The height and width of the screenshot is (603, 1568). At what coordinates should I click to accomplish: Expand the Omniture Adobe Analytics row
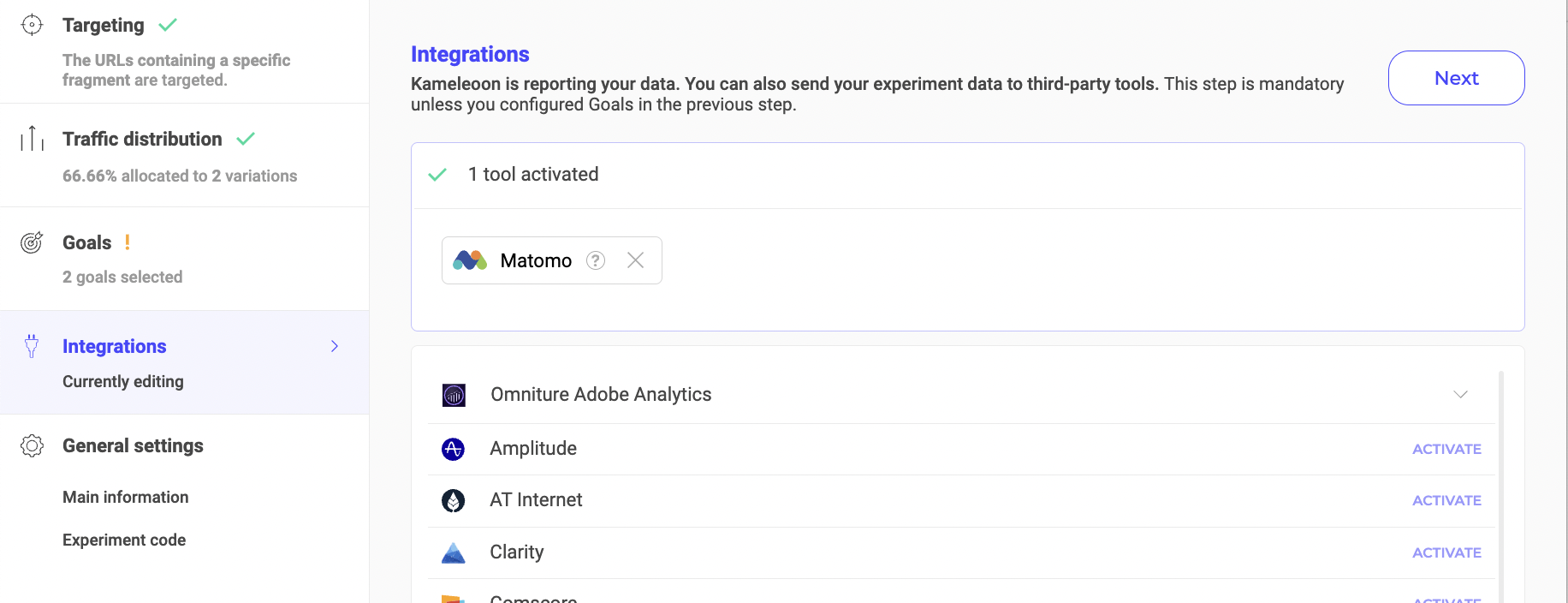pyautogui.click(x=1460, y=395)
